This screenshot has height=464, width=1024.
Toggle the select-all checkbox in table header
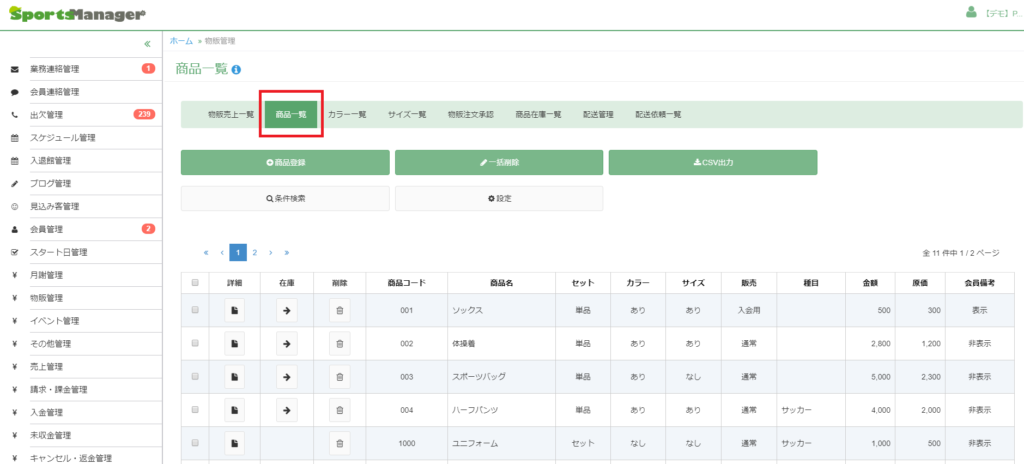pos(195,283)
